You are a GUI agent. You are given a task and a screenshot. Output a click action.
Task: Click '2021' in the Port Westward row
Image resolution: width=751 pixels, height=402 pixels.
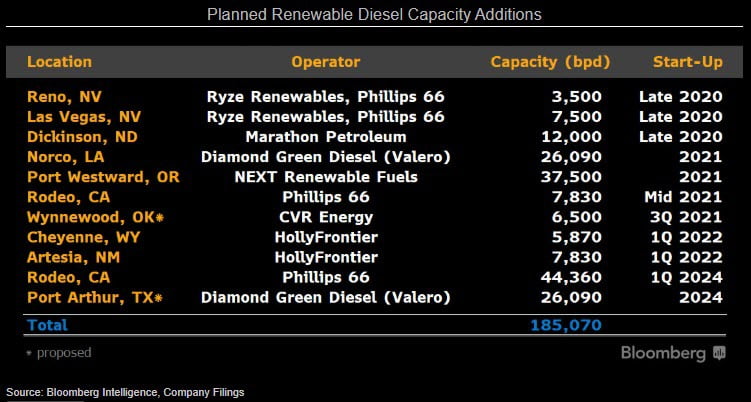[701, 177]
